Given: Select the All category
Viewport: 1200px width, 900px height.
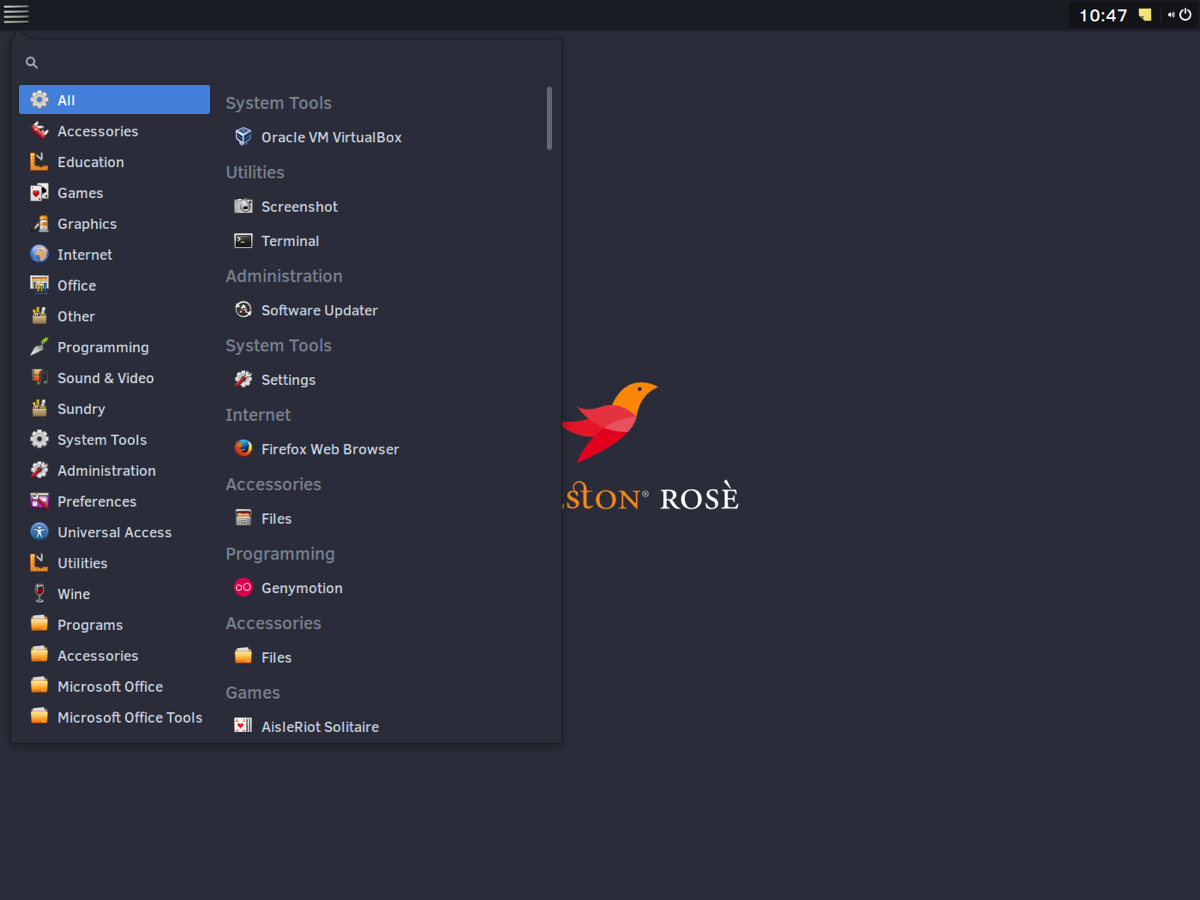Looking at the screenshot, I should click(114, 100).
